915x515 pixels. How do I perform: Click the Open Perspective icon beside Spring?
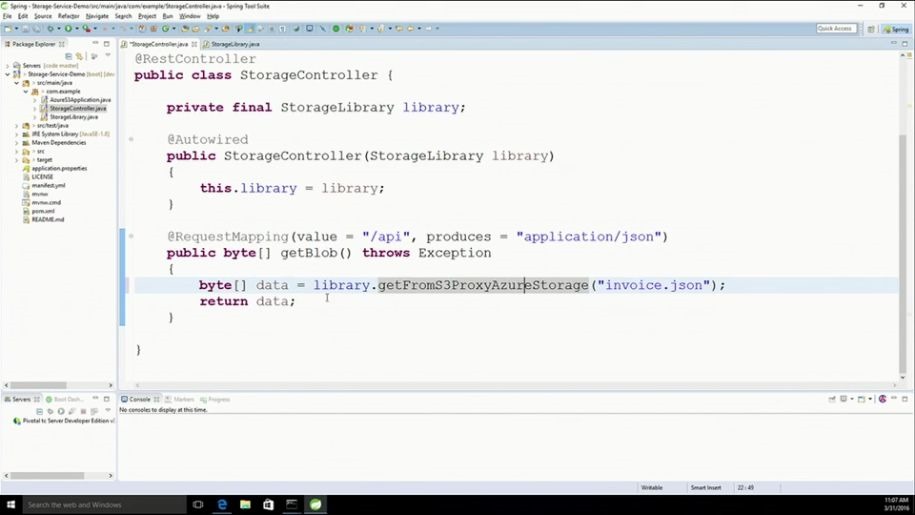click(871, 29)
